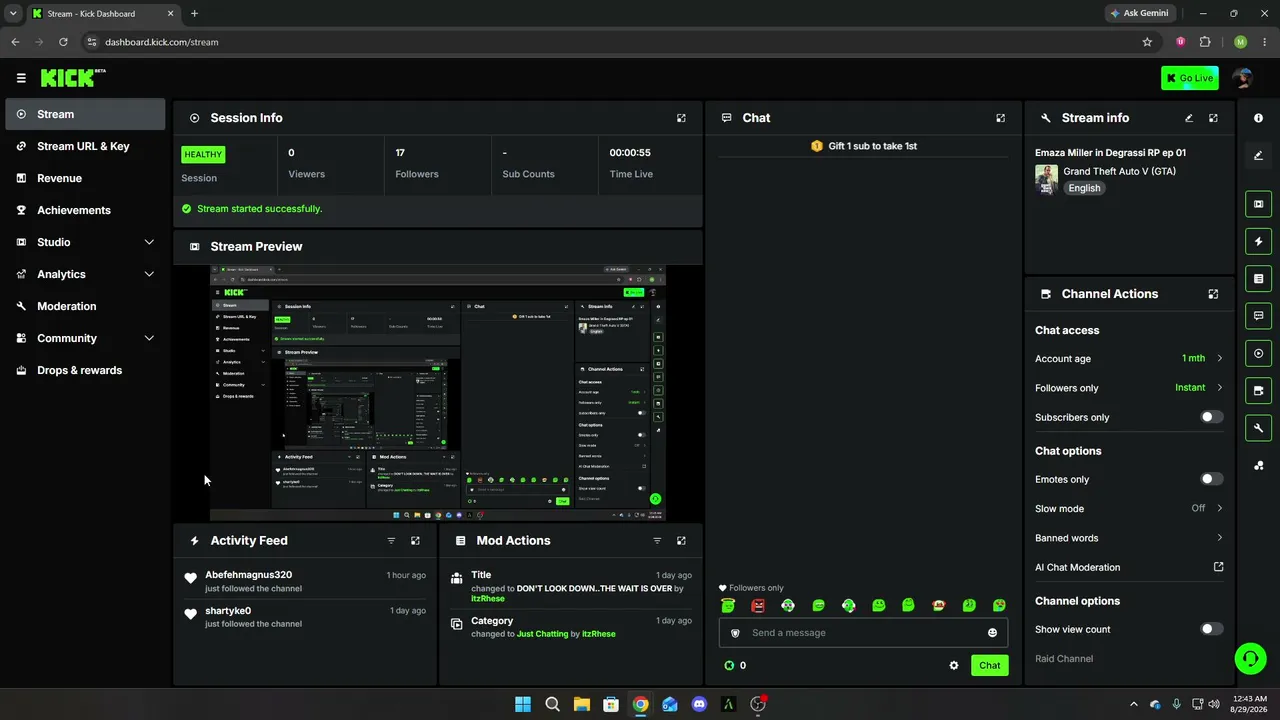
Task: Open Windows Search on the taskbar
Action: (x=552, y=704)
